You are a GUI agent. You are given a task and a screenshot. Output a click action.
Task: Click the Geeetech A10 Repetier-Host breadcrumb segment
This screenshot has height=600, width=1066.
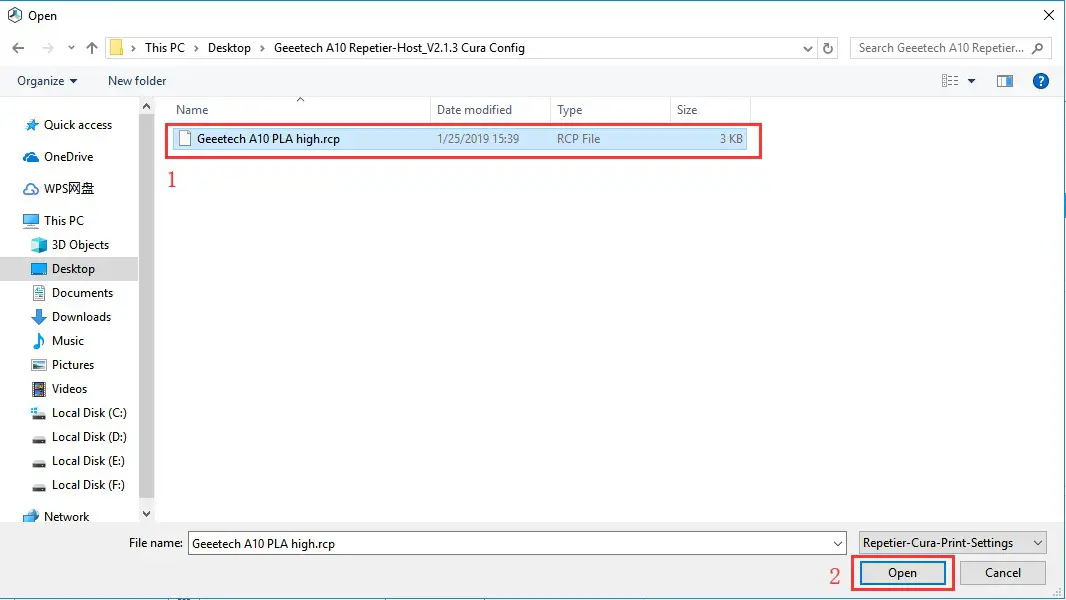click(399, 48)
